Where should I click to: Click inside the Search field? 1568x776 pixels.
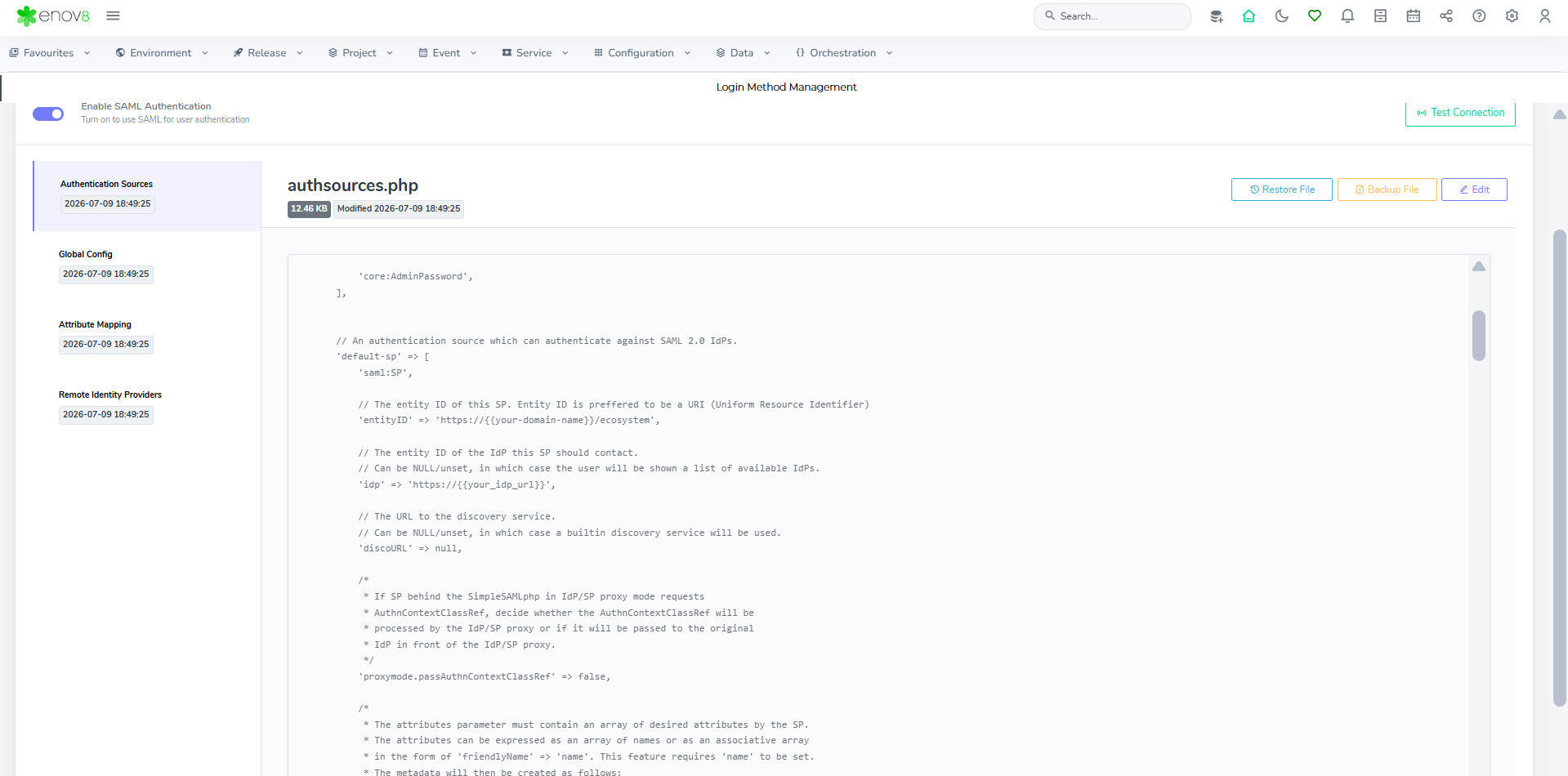coord(1112,16)
